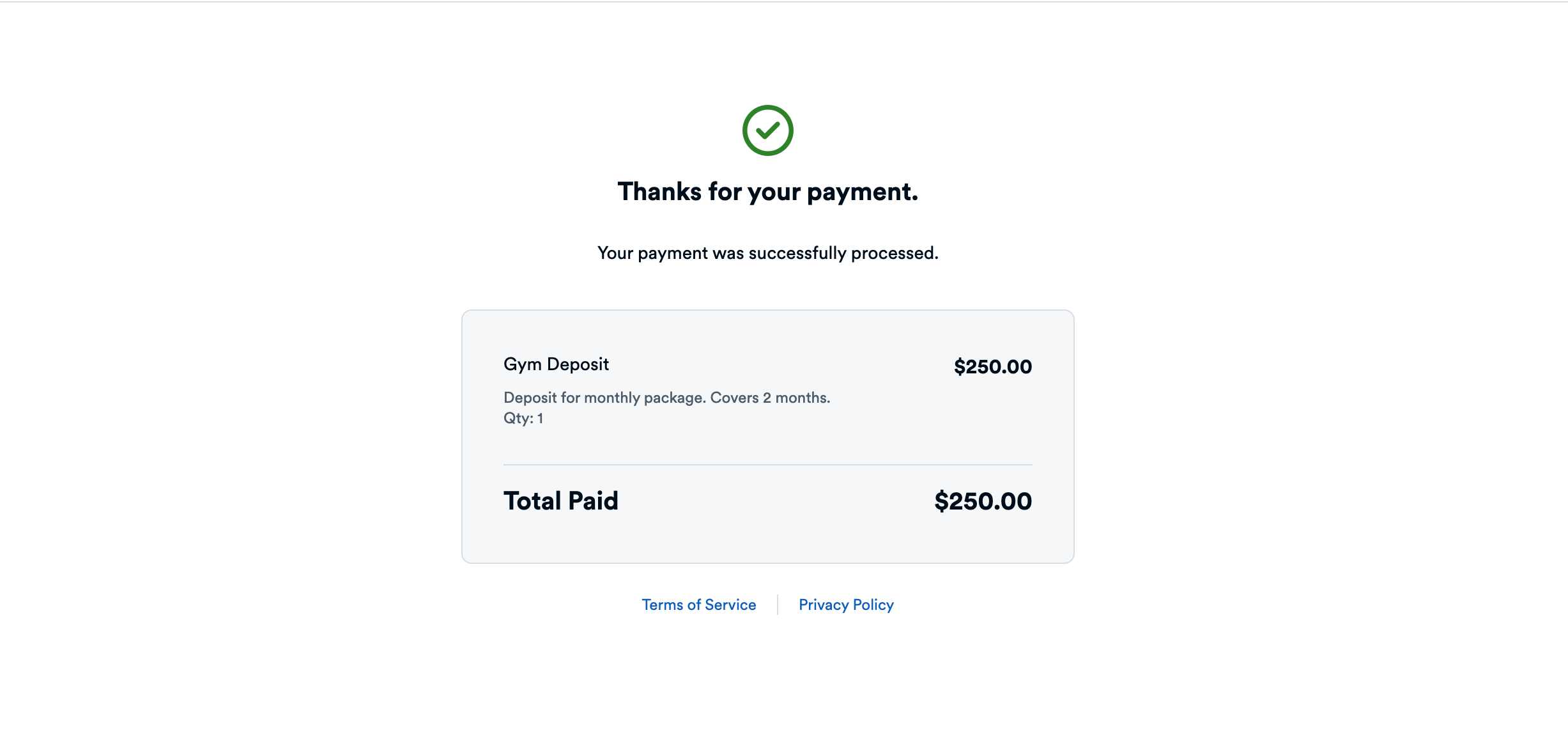Image resolution: width=1568 pixels, height=748 pixels.
Task: Open the Terms of Service link
Action: coord(698,605)
